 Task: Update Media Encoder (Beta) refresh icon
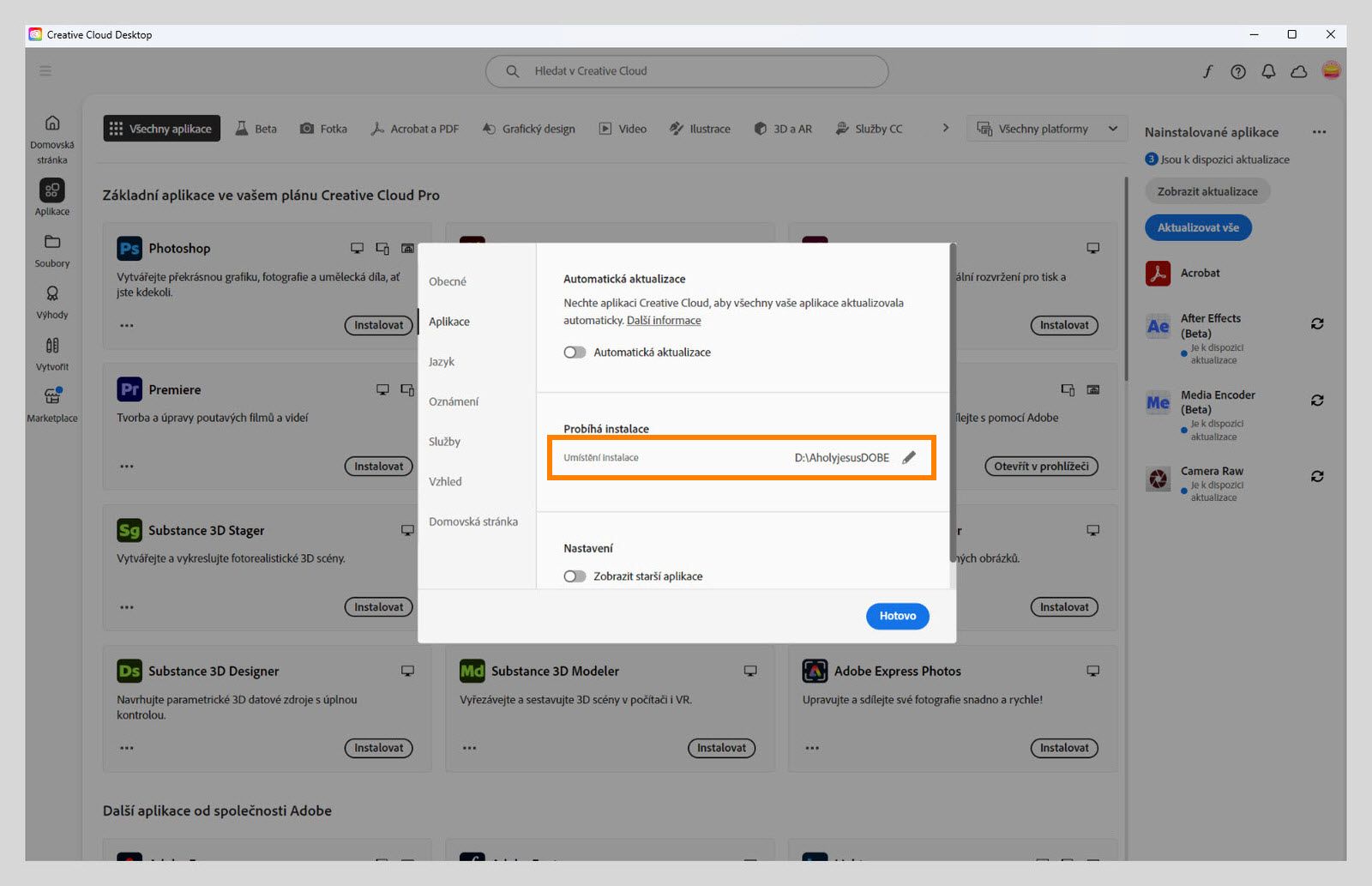(x=1317, y=401)
